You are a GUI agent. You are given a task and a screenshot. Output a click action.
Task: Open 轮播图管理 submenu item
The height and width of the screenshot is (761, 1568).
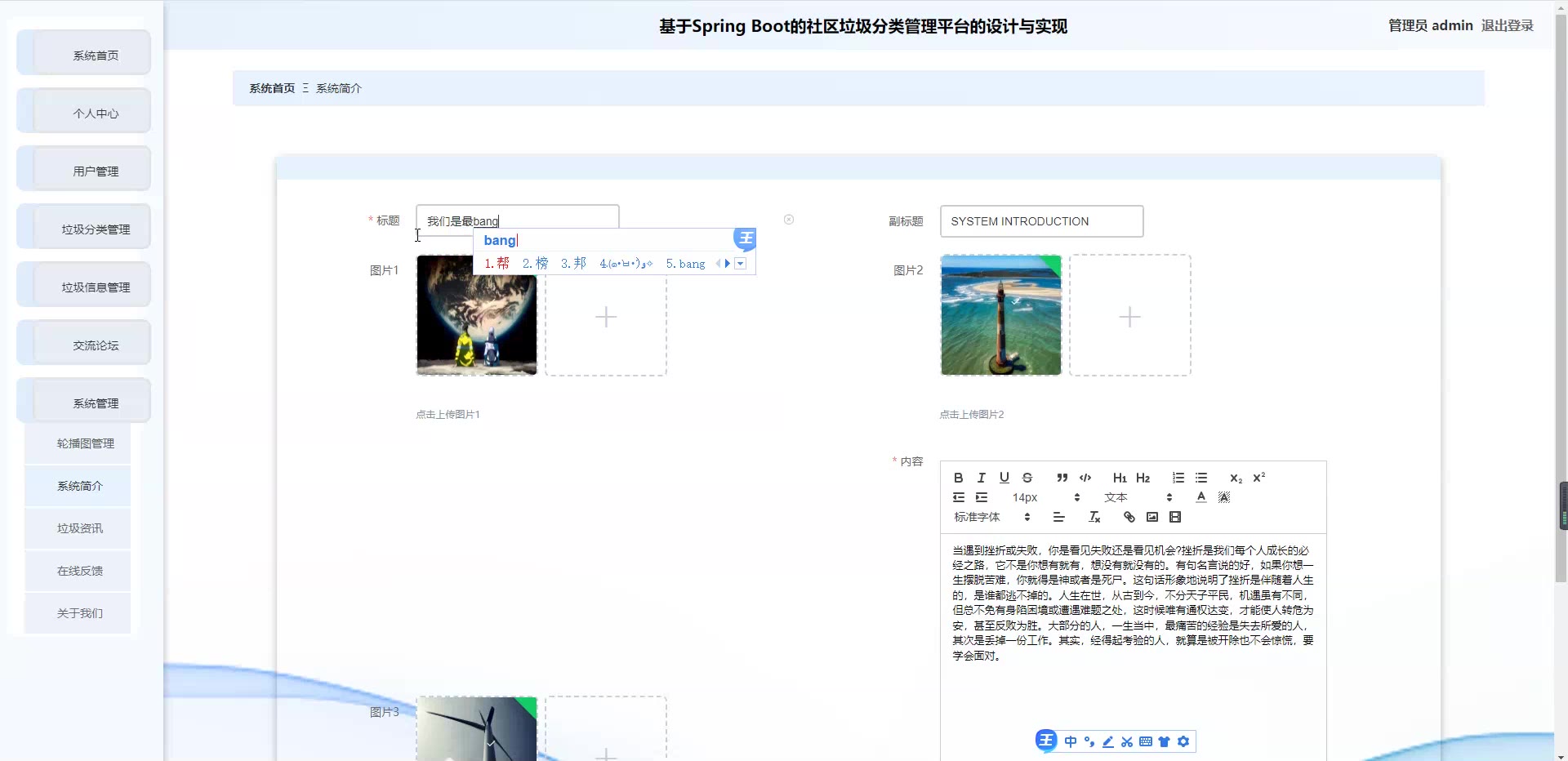(x=78, y=443)
